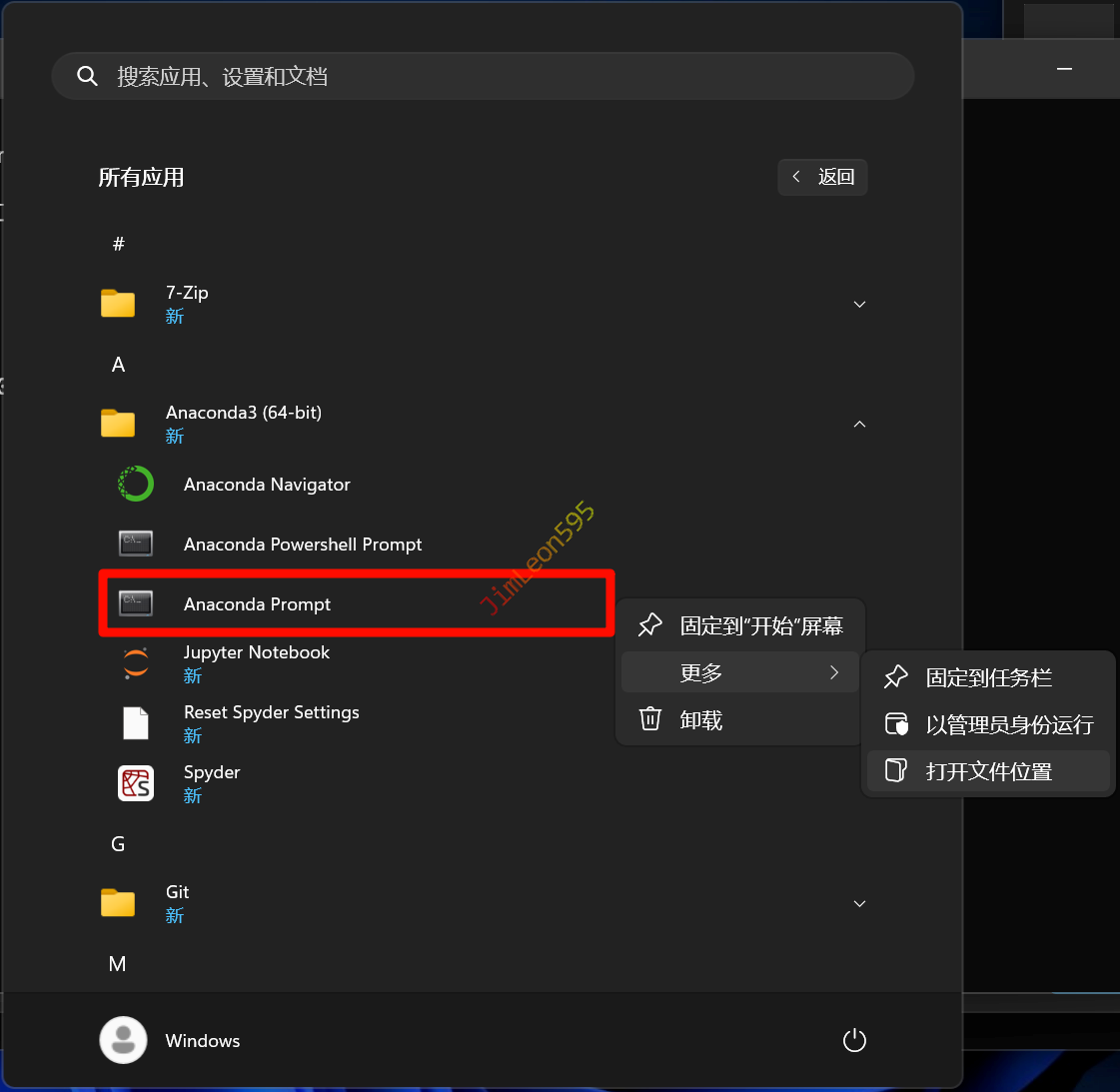
Task: Select 以管理员身份运行 in the submenu
Action: click(988, 724)
